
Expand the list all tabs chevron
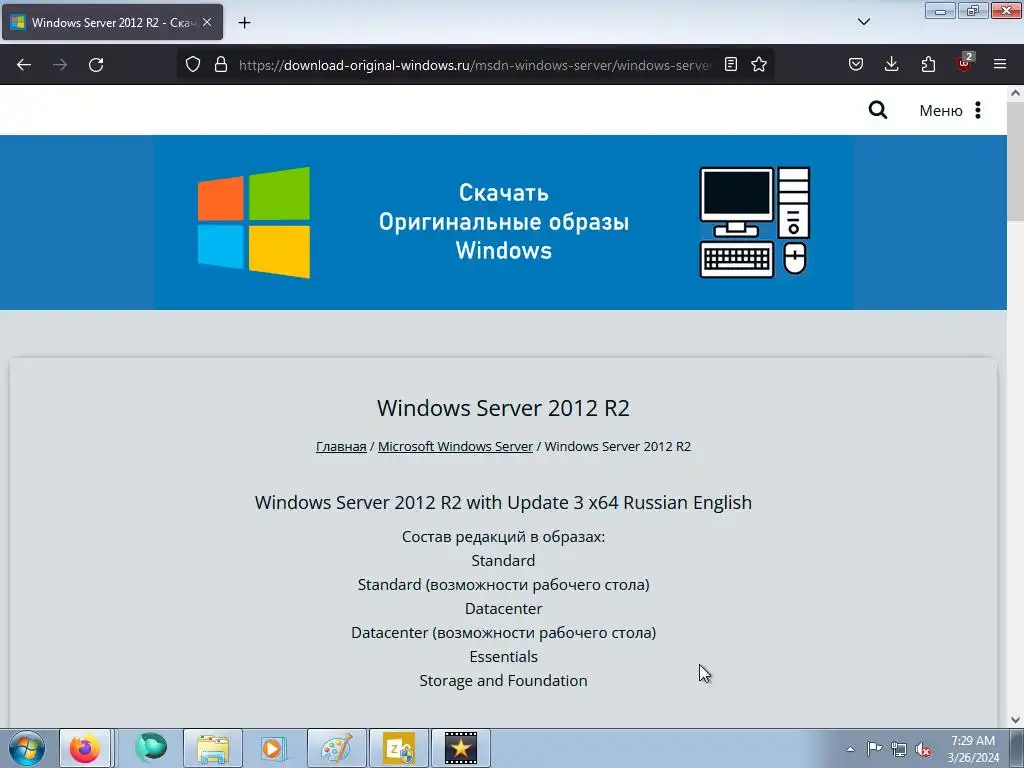[x=863, y=22]
